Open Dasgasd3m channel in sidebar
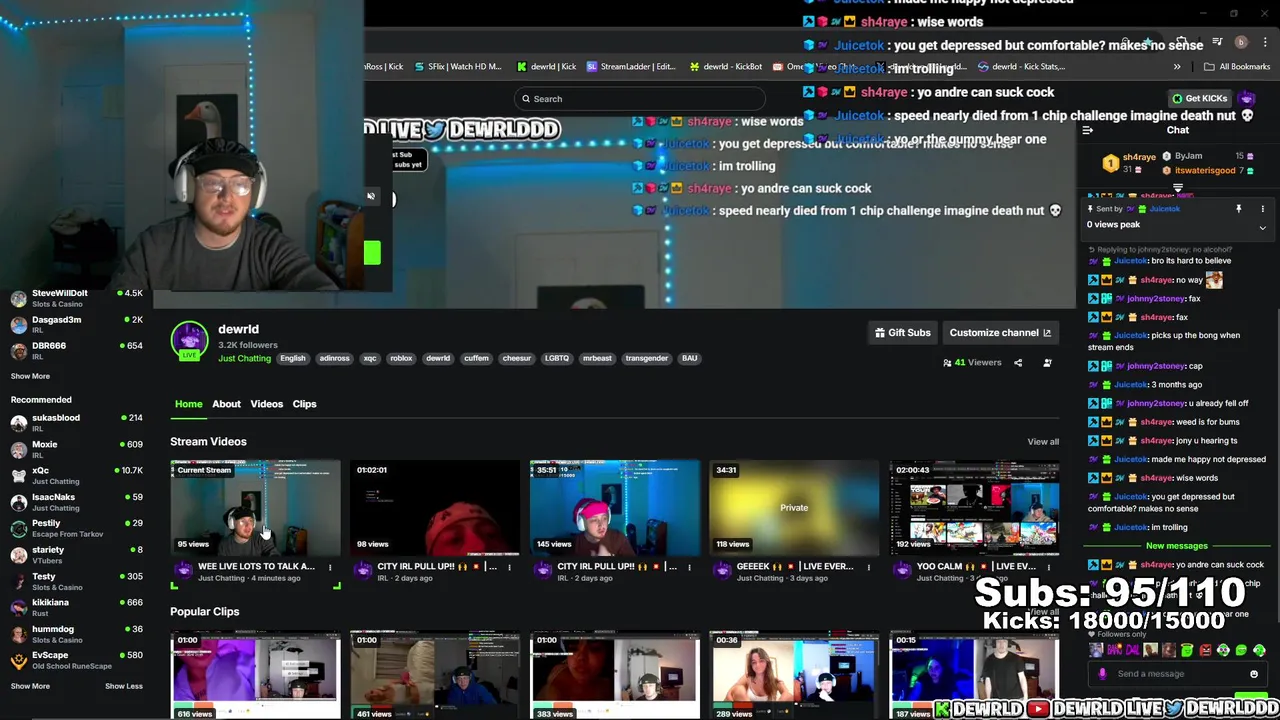 (x=75, y=324)
